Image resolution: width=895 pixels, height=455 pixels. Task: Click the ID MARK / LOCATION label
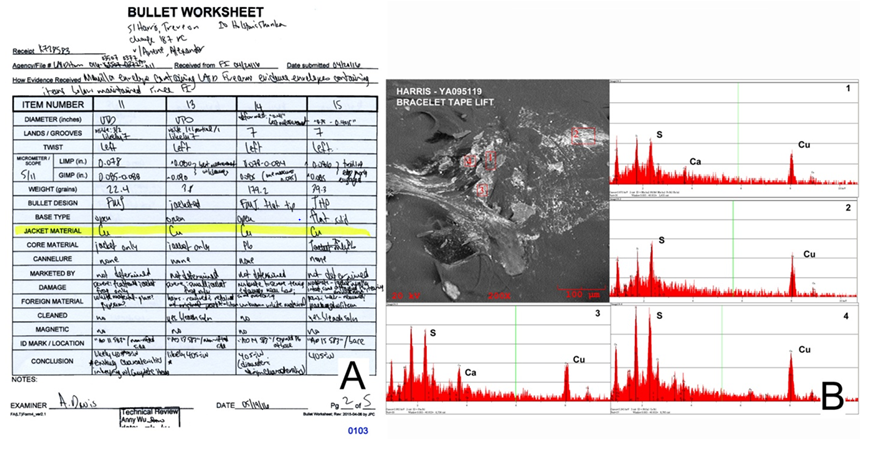(x=53, y=344)
